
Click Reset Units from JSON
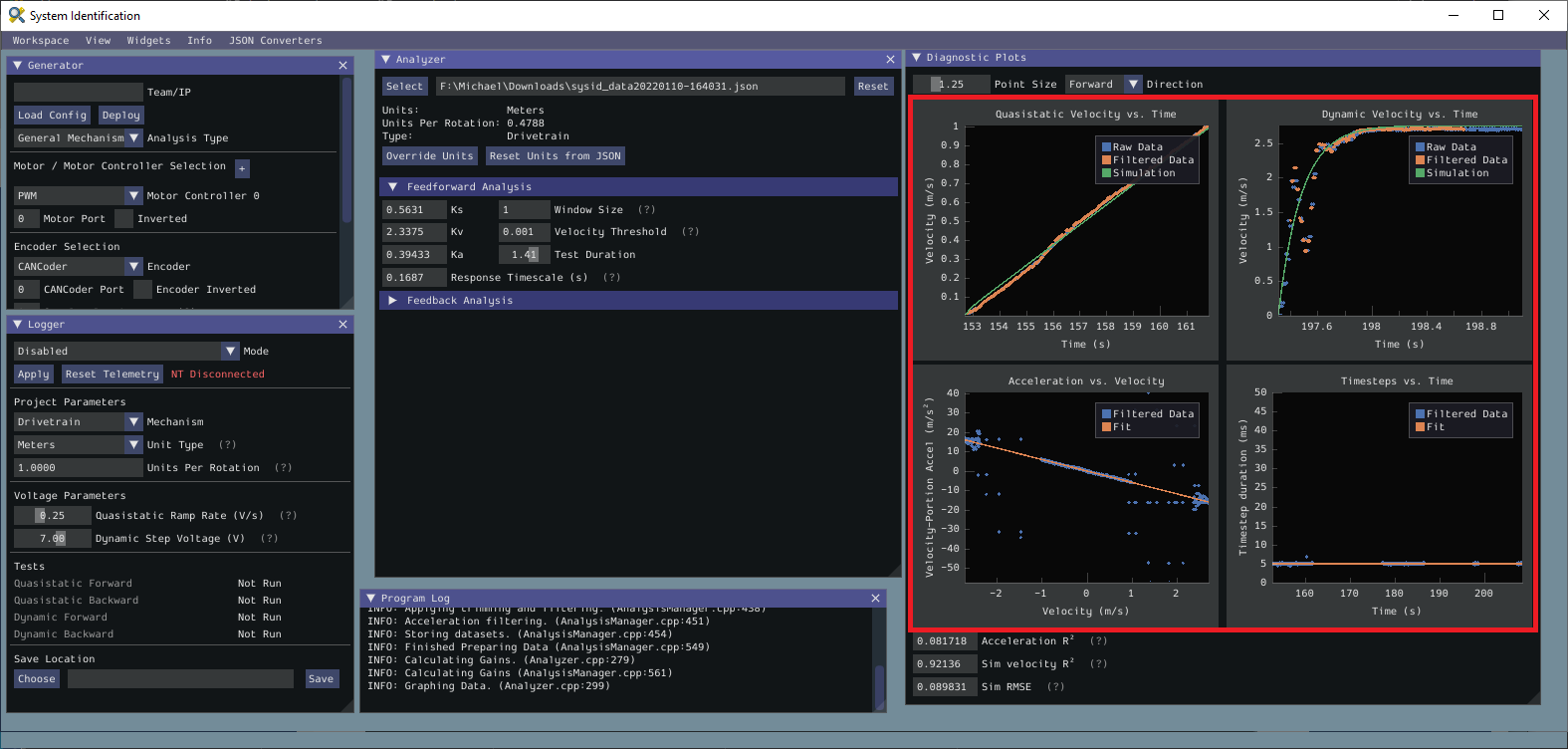[x=556, y=156]
